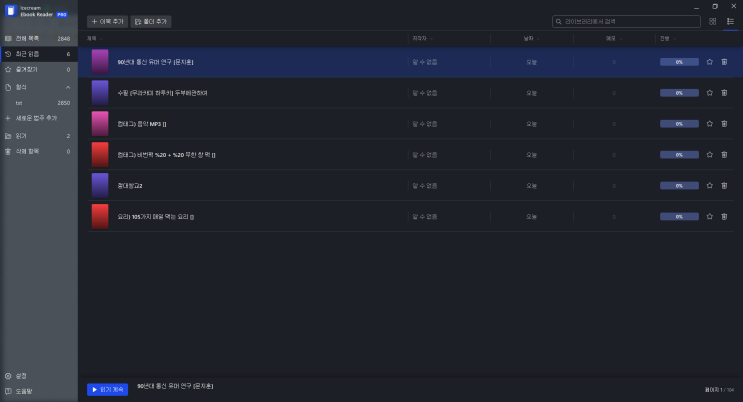This screenshot has width=743, height=402.
Task: Collapse the 형식 formats section chevron
Action: (68, 87)
